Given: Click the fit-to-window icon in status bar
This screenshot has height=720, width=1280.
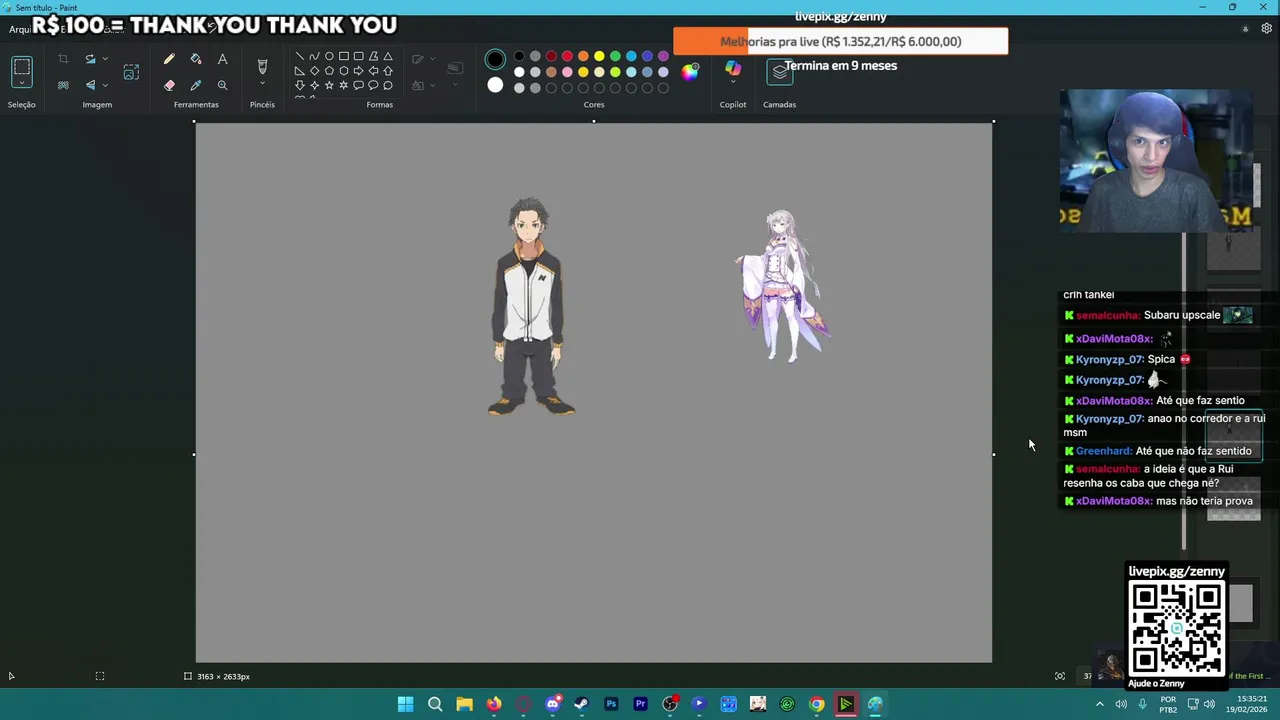Looking at the screenshot, I should tap(1060, 676).
